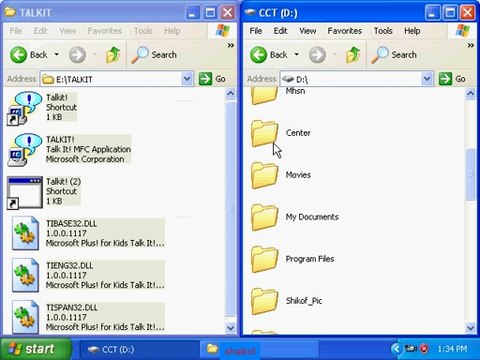Open Tools menu in CCT (D:) window
This screenshot has width=480, height=360.
coord(383,31)
